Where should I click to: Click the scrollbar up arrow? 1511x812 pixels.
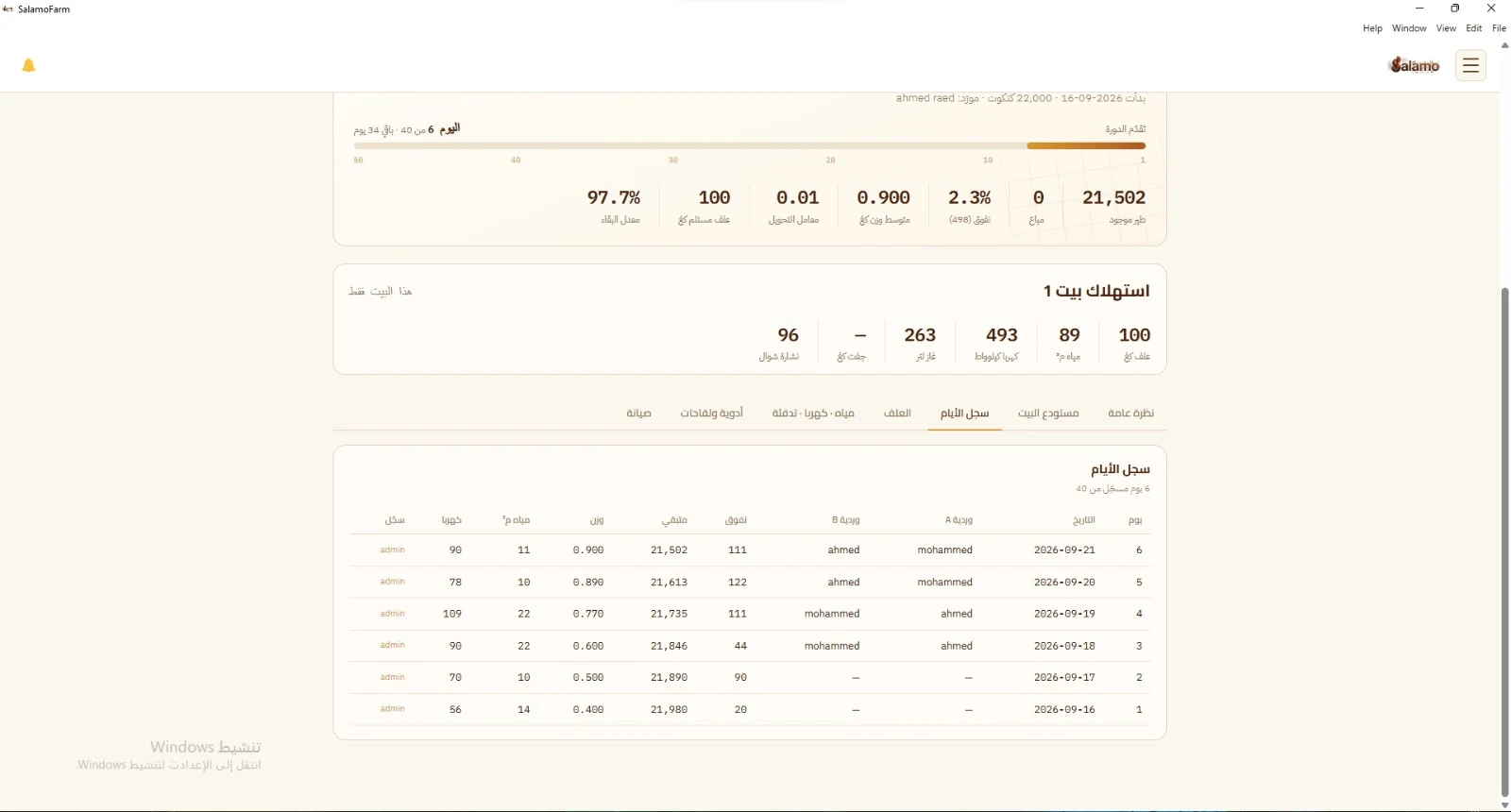pos(1504,44)
